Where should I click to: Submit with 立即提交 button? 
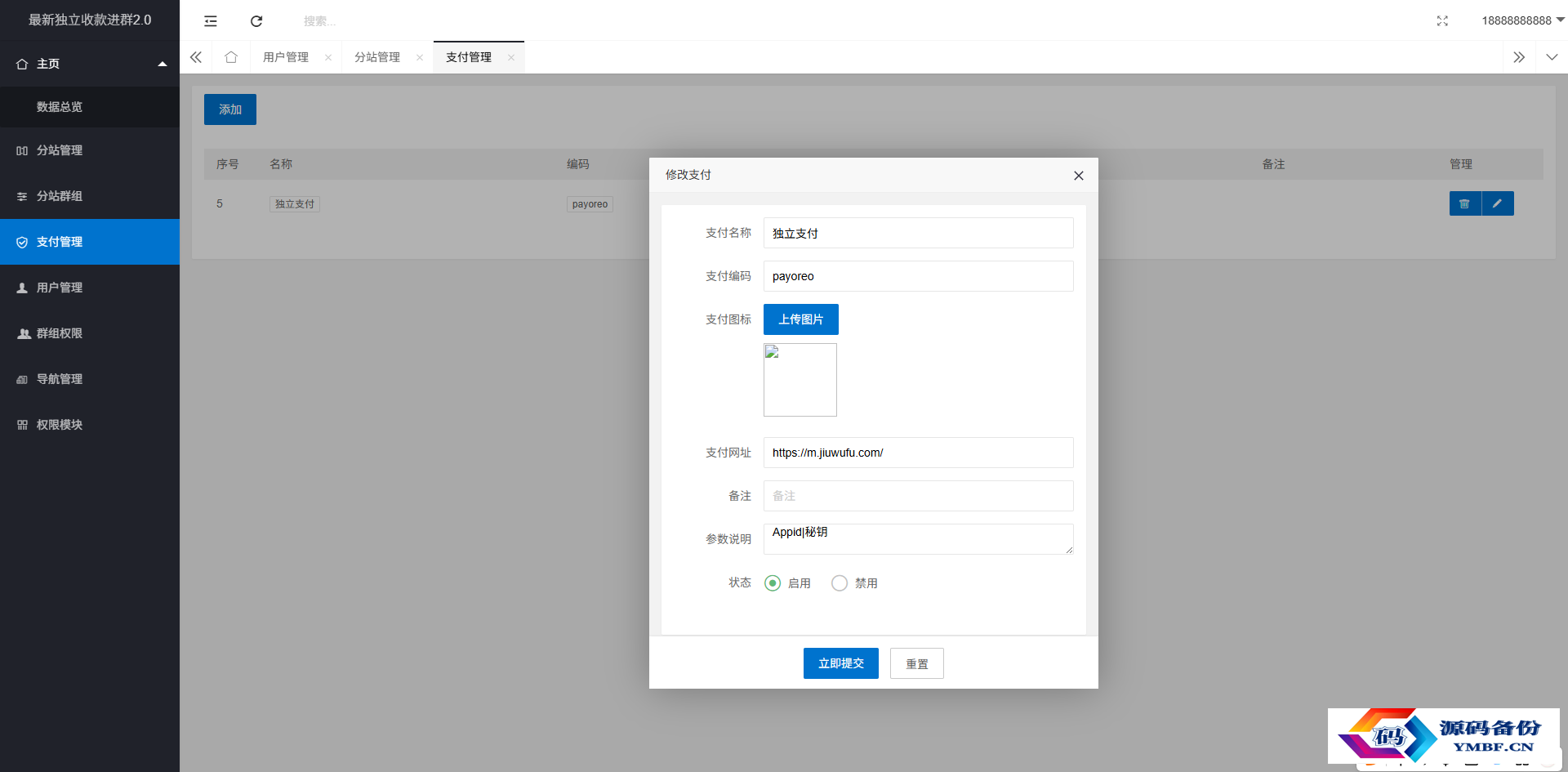click(x=841, y=663)
